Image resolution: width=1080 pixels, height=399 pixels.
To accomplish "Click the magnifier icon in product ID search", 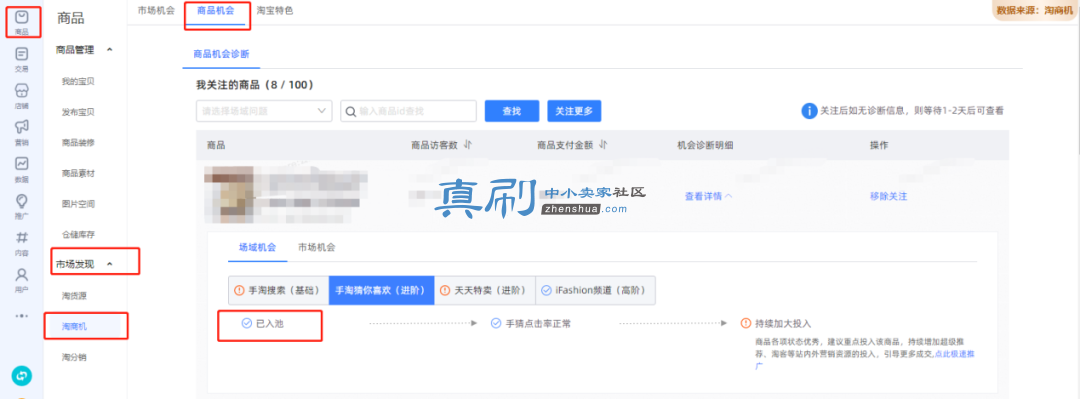I will tap(350, 111).
